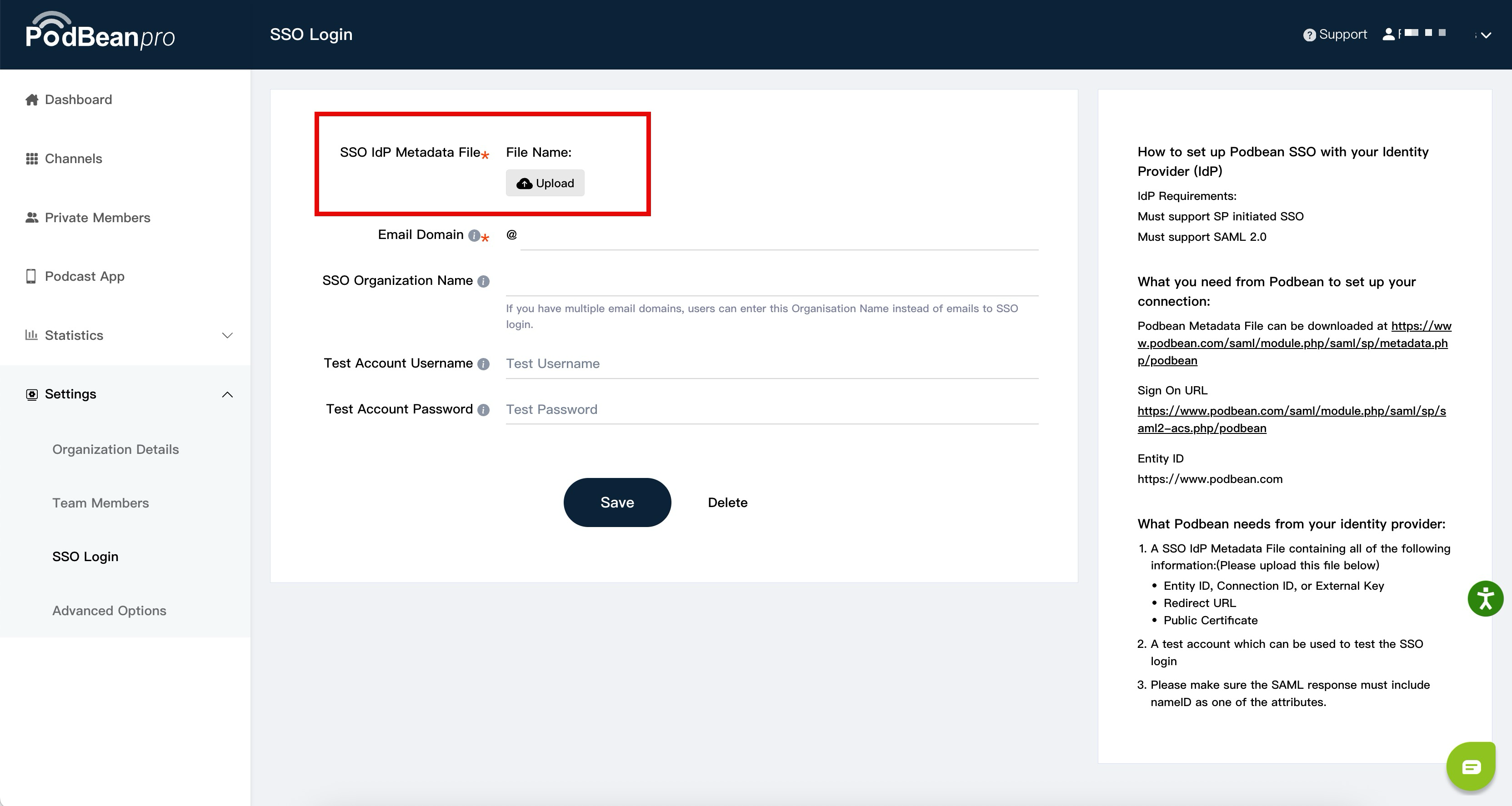Select SSO Login under Settings
The width and height of the screenshot is (1512, 806).
[85, 557]
